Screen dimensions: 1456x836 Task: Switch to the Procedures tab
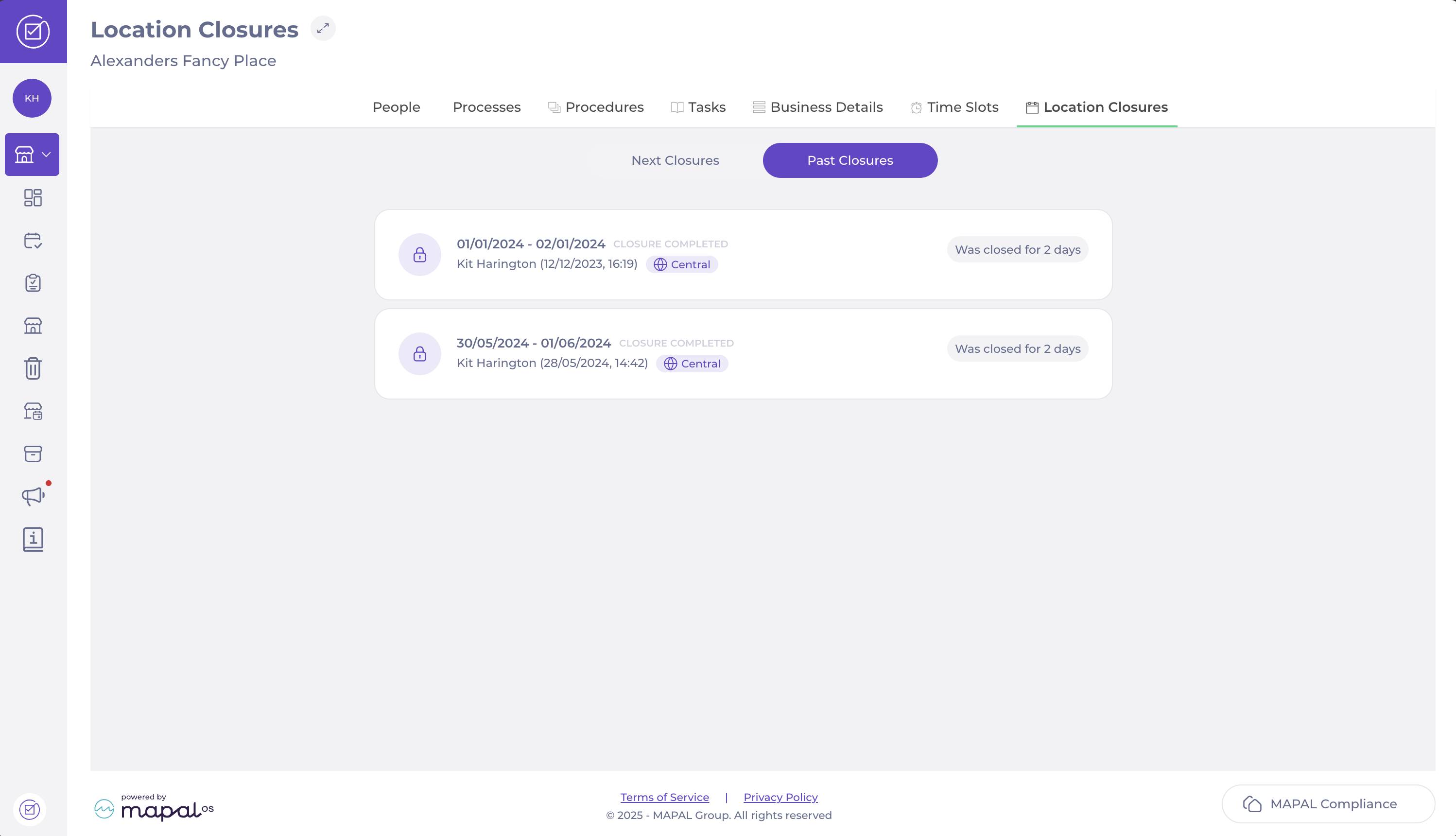tap(596, 107)
